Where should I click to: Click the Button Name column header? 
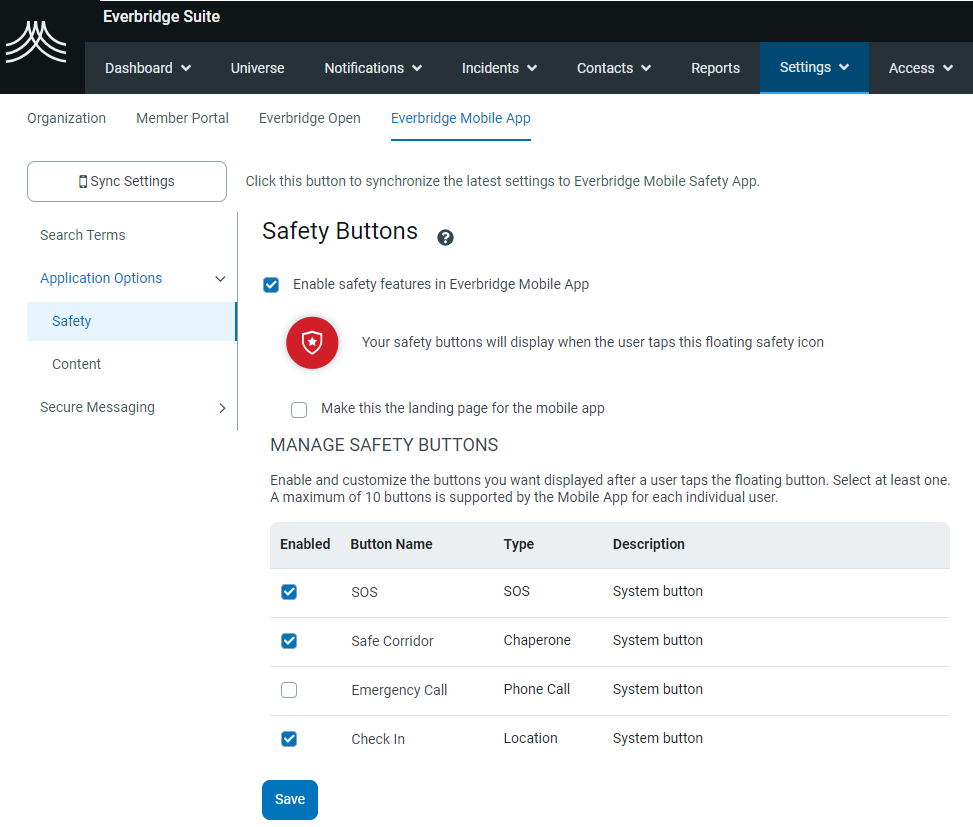pyautogui.click(x=392, y=544)
